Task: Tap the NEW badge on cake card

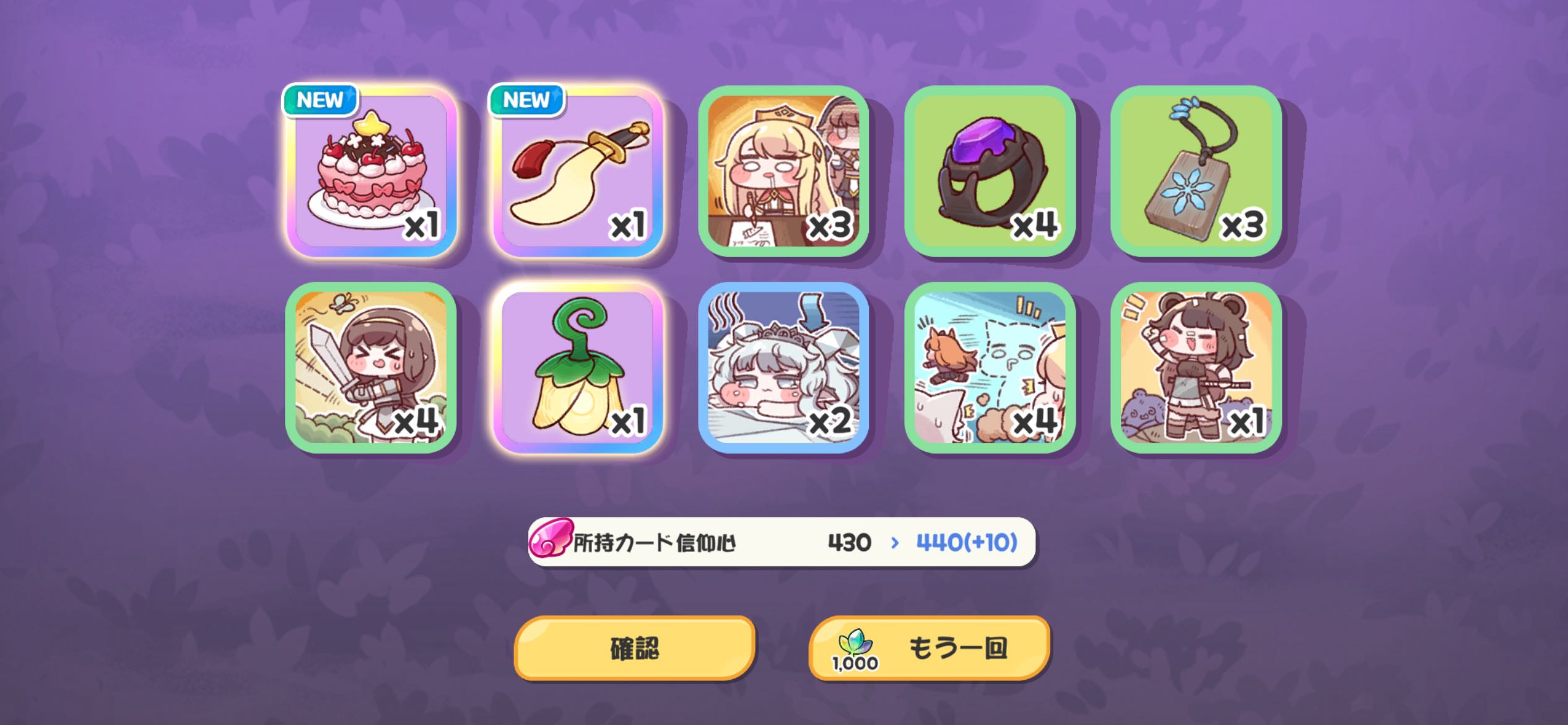Action: pyautogui.click(x=321, y=100)
